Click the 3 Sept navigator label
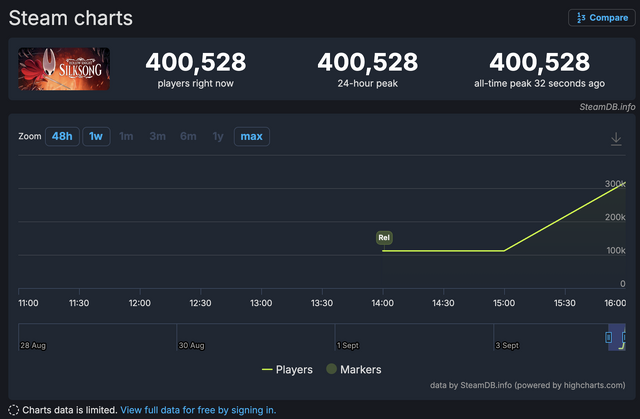640x419 pixels. click(507, 346)
